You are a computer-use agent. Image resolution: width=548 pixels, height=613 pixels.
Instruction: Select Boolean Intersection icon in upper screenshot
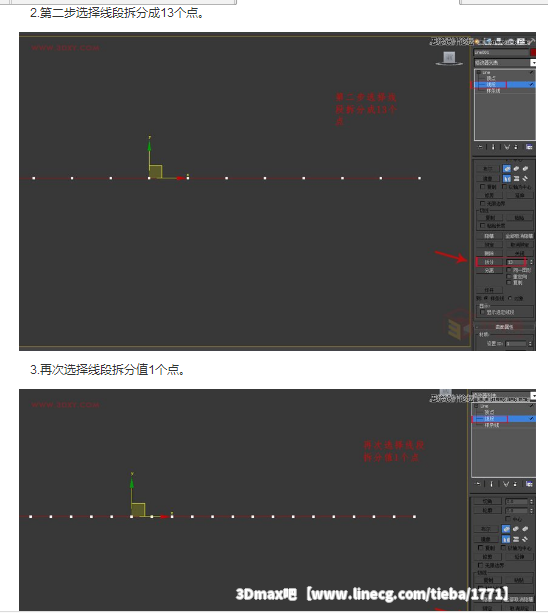tap(525, 169)
